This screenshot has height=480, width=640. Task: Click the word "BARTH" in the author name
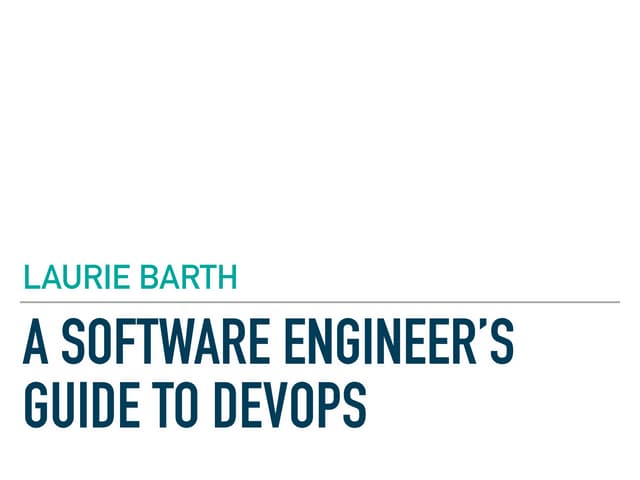click(x=187, y=278)
